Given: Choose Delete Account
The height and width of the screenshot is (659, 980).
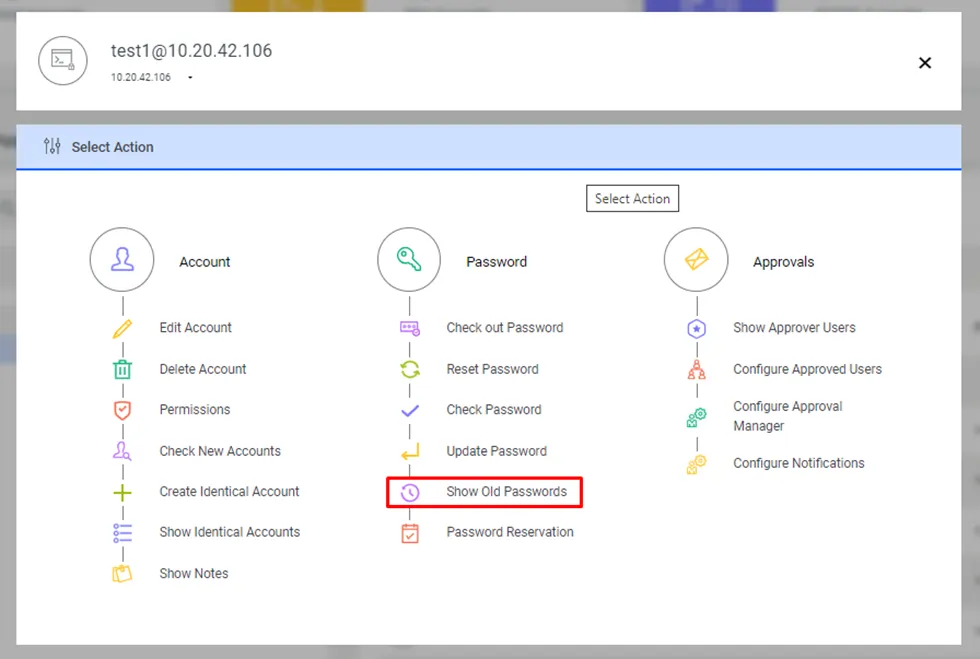Looking at the screenshot, I should (x=203, y=369).
